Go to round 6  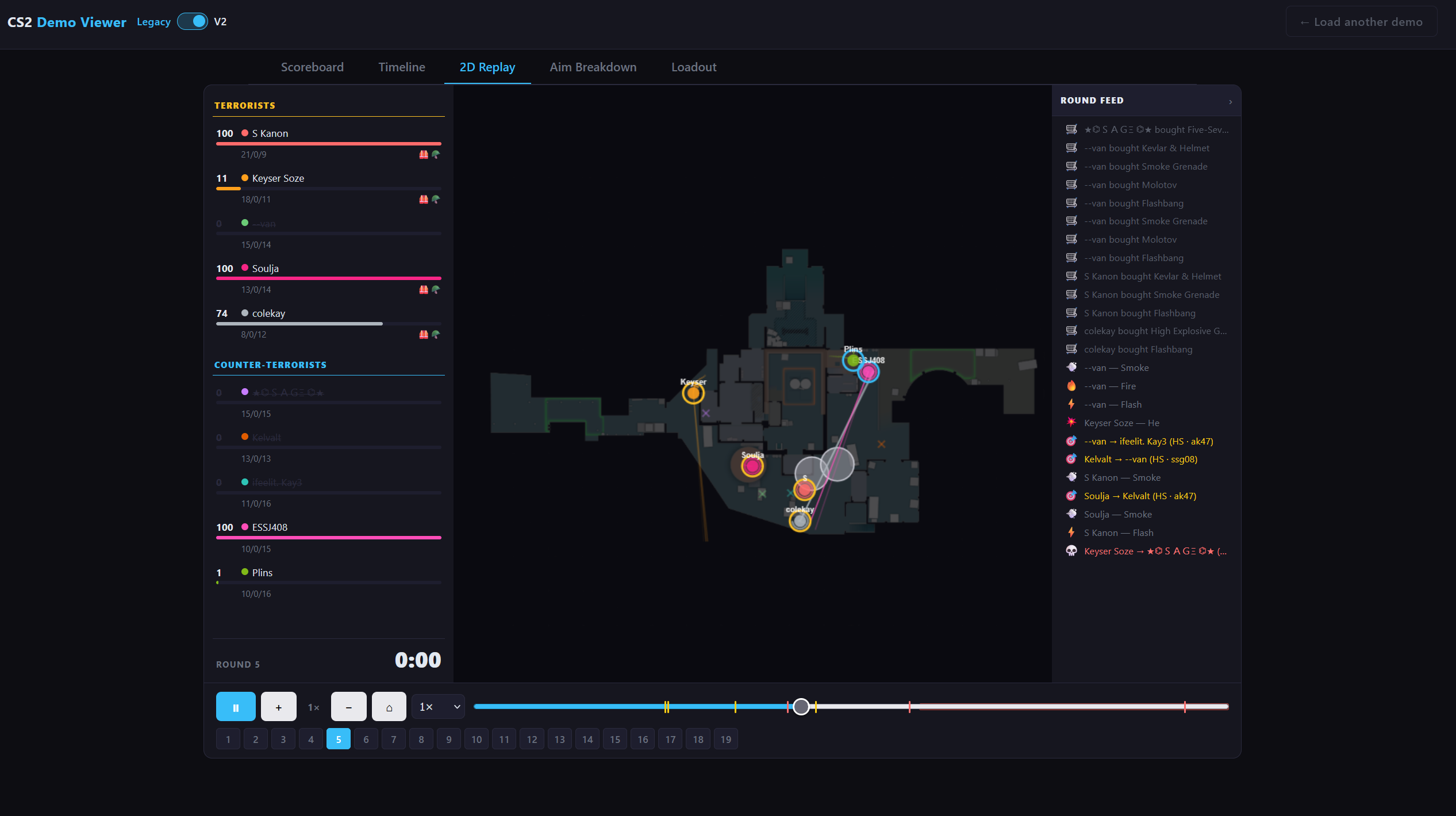click(x=366, y=740)
